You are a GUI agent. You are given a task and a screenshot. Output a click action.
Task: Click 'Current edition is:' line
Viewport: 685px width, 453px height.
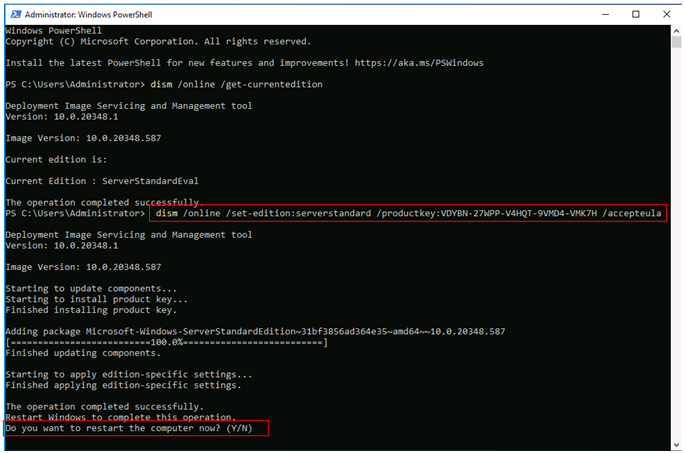tap(56, 159)
